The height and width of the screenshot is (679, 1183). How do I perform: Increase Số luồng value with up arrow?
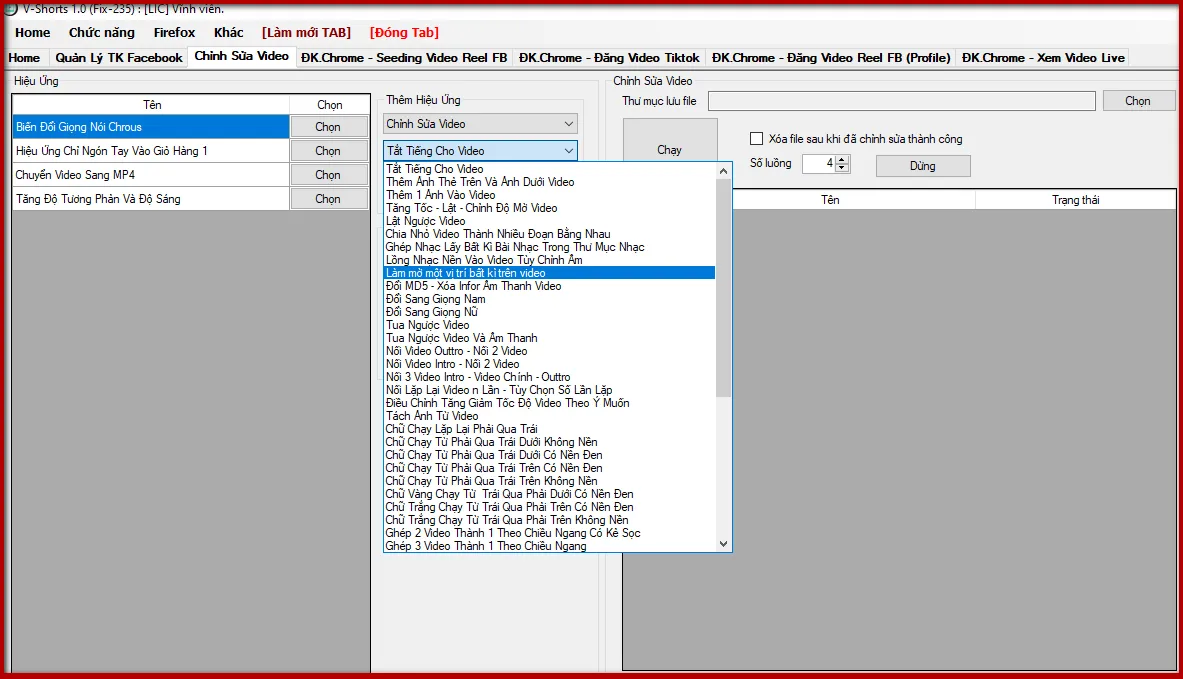[842, 159]
